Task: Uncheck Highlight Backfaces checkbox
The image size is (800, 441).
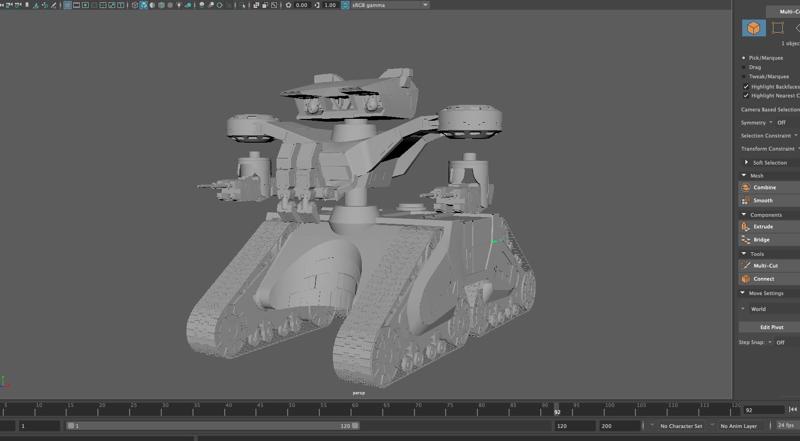Action: pos(746,87)
